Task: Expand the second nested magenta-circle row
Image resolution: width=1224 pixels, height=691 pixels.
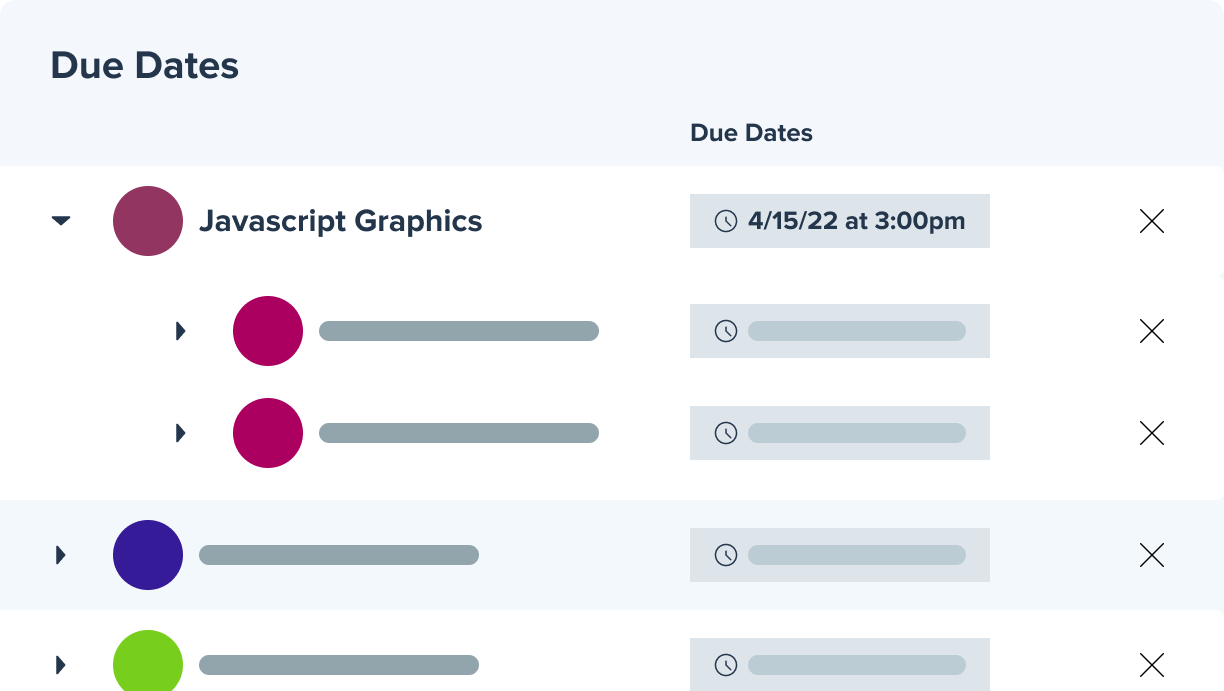Action: pos(181,433)
